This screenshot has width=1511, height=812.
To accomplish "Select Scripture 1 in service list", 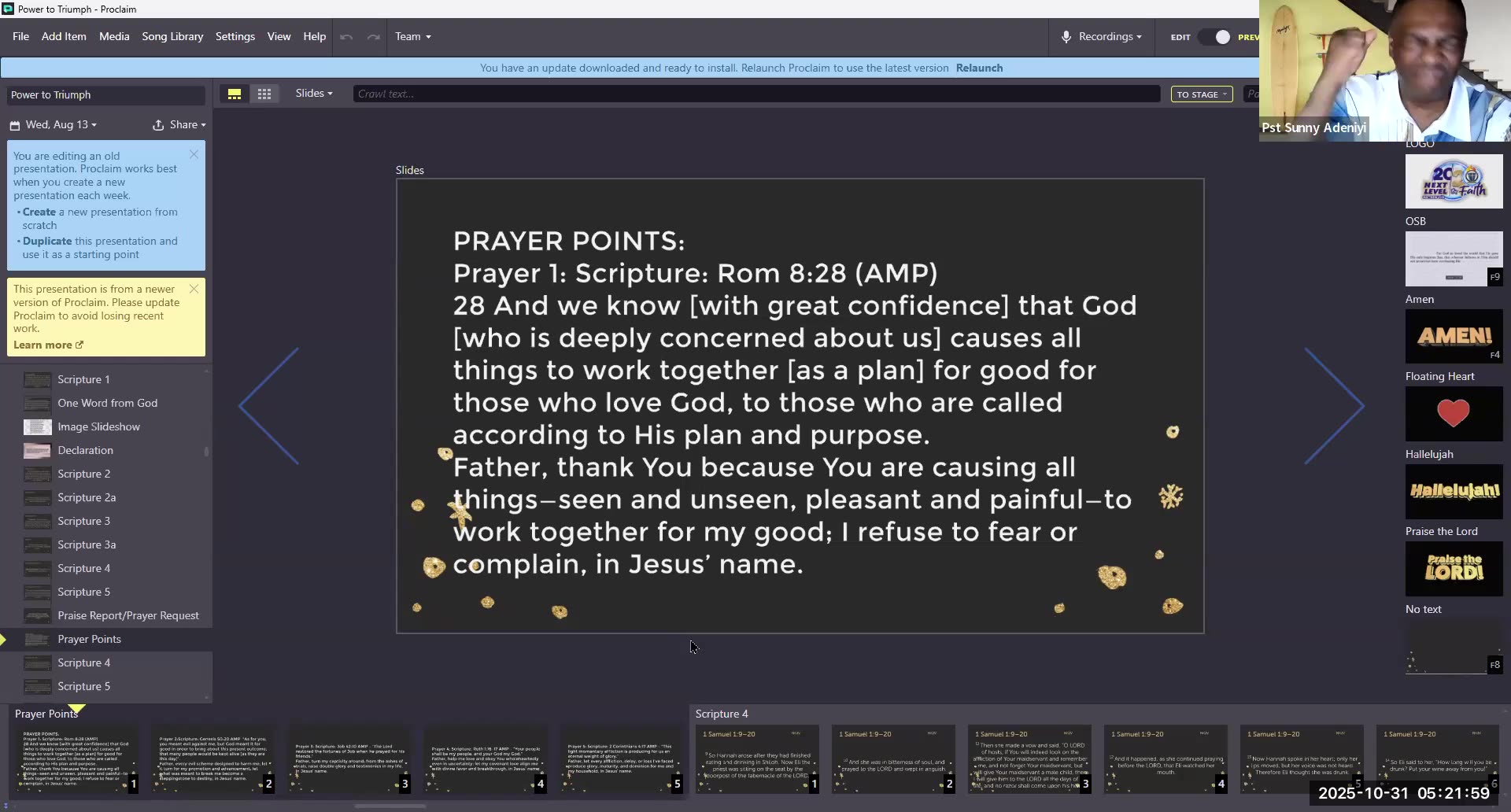I will [x=106, y=379].
